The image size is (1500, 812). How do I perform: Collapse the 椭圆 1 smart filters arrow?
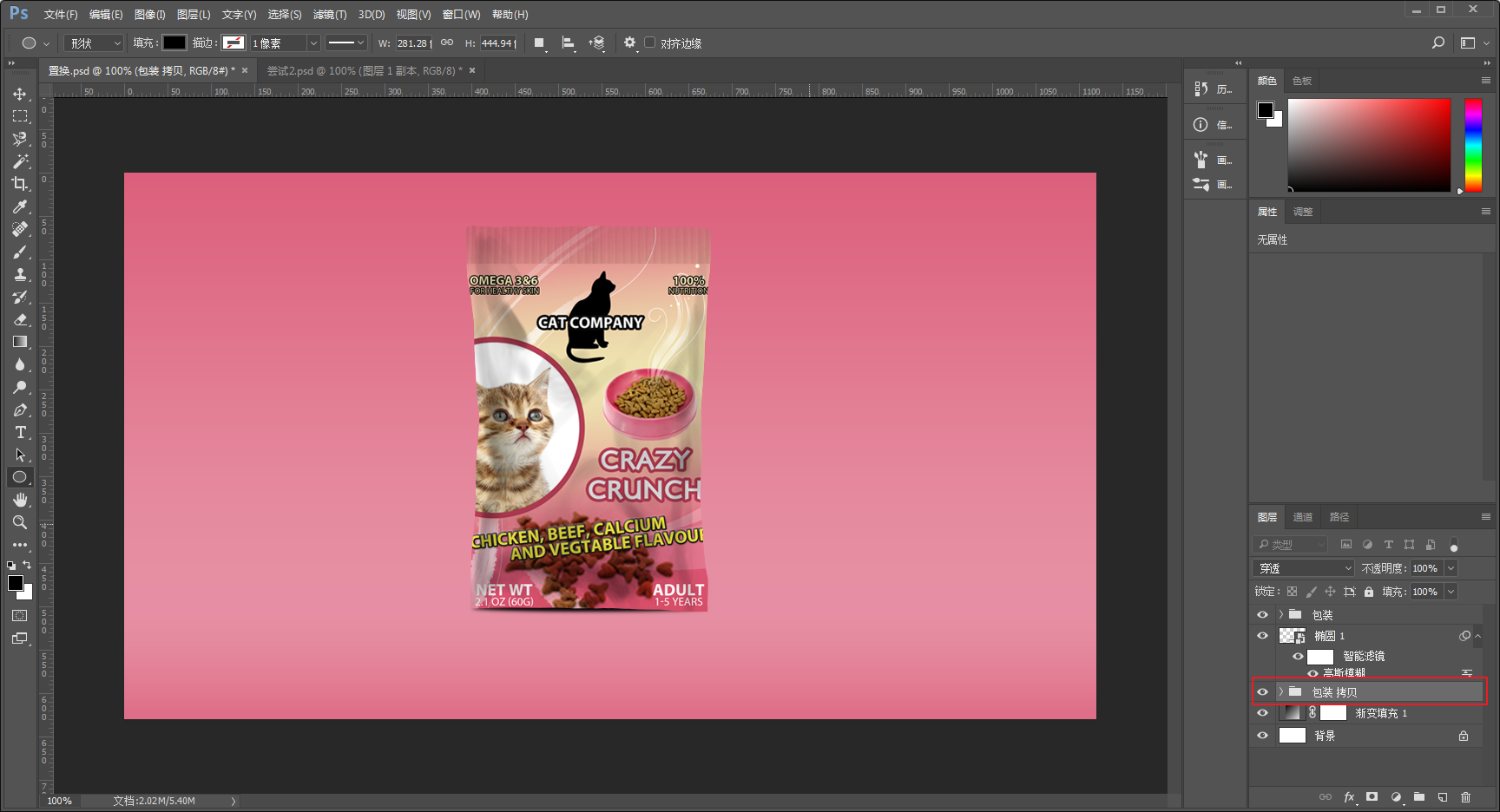(1477, 636)
